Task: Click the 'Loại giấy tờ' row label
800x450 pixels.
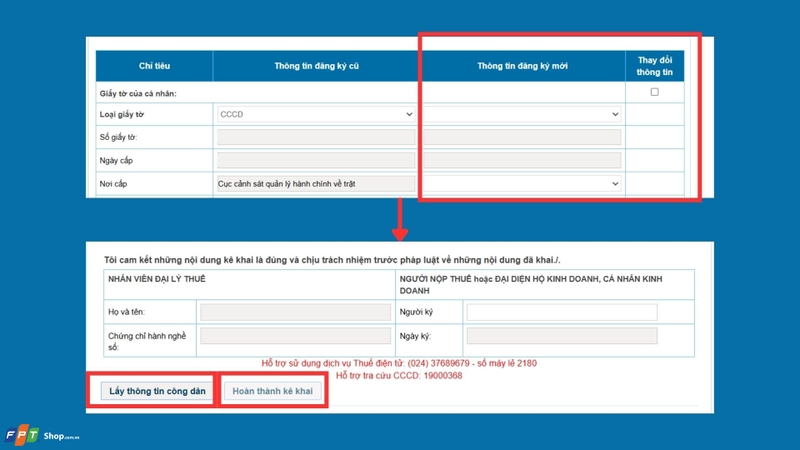Action: [x=121, y=114]
